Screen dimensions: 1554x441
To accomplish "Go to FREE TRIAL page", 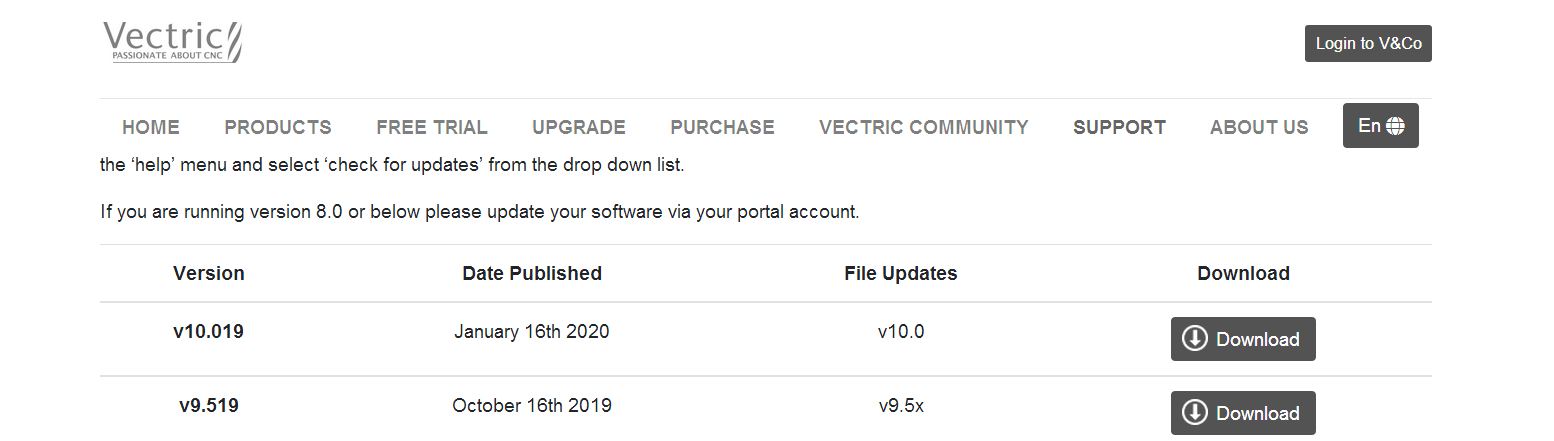I will pyautogui.click(x=432, y=128).
